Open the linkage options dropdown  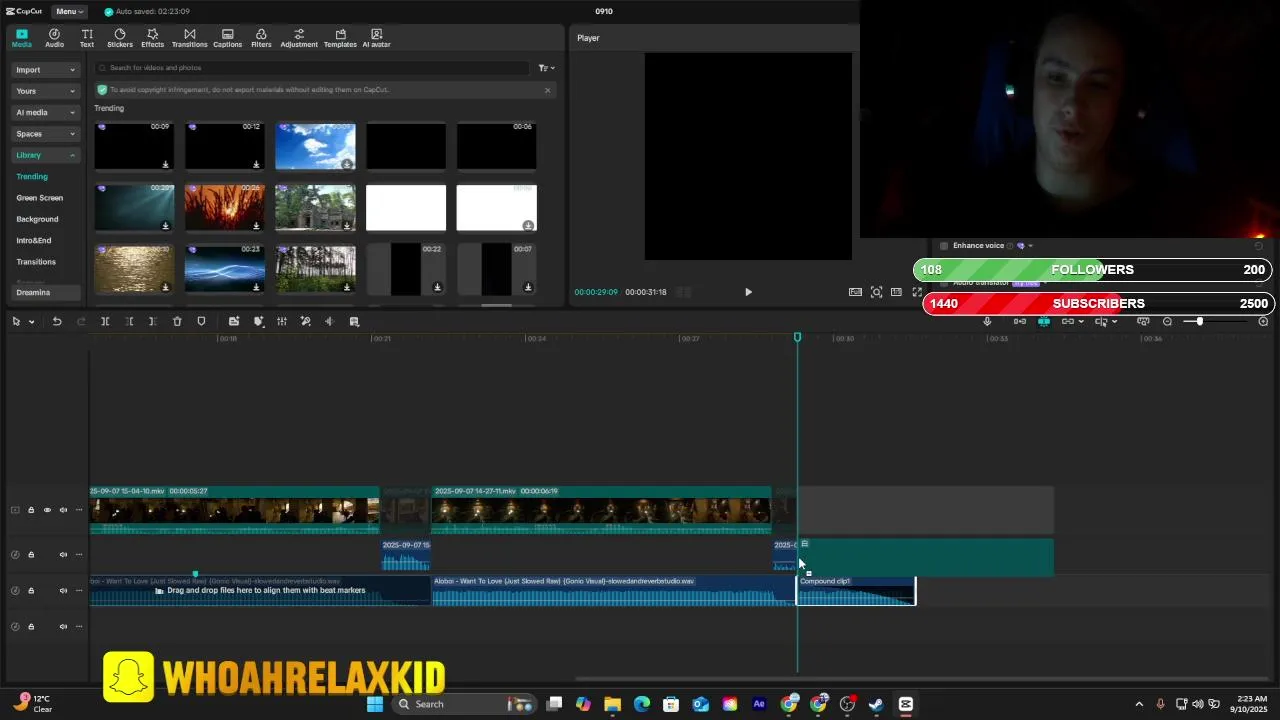pos(1081,322)
